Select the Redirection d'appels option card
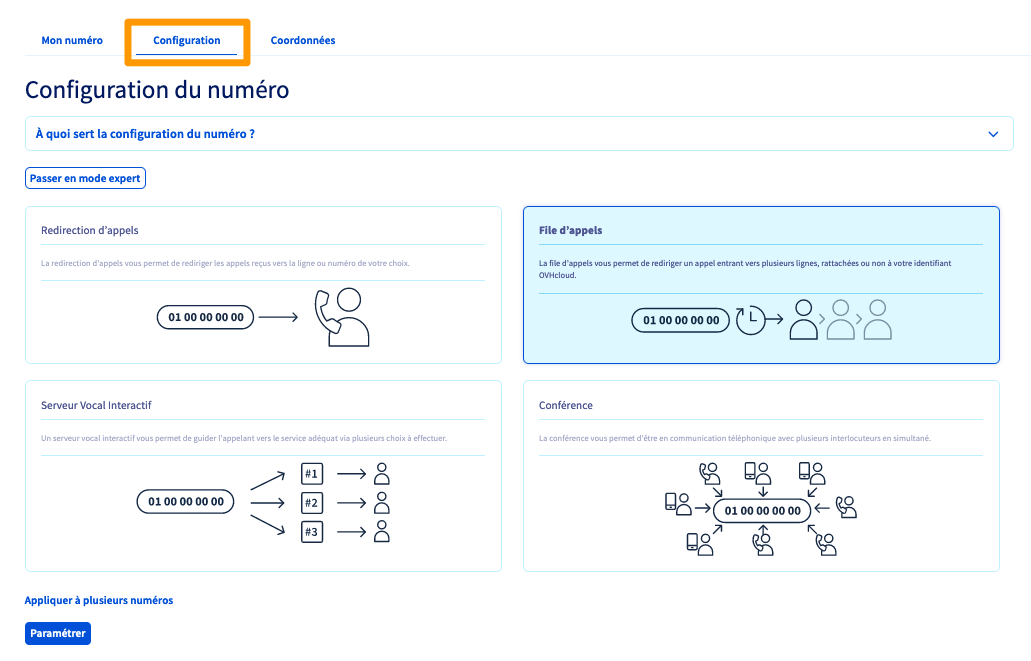The image size is (1031, 661). point(263,284)
